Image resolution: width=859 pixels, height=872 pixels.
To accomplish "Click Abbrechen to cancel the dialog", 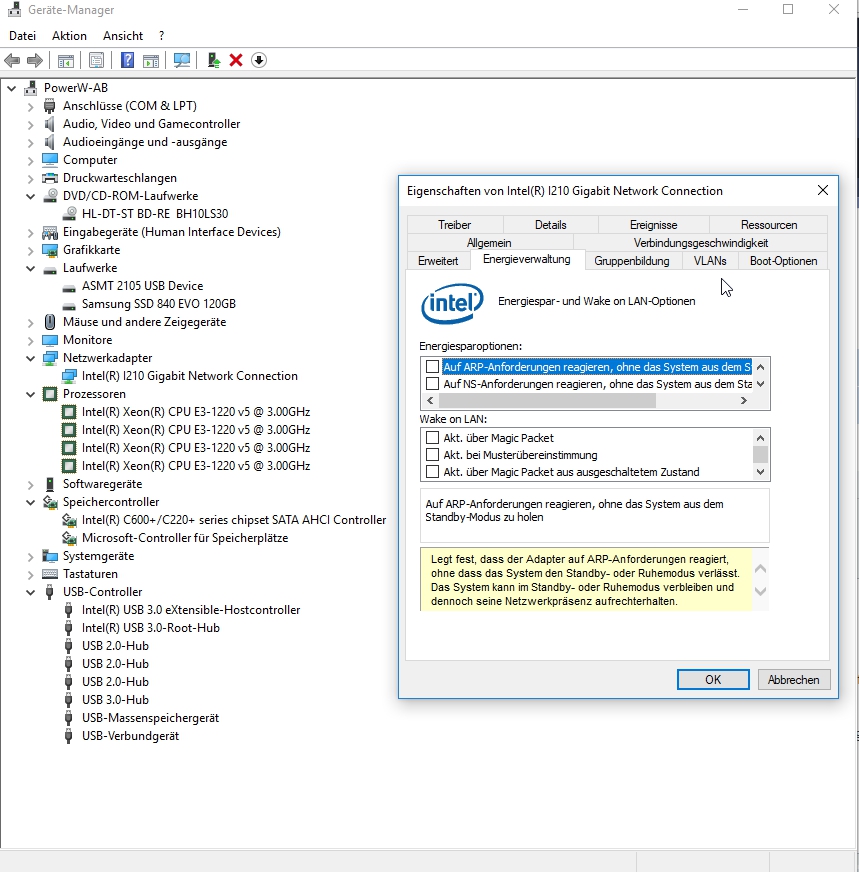I will [x=793, y=680].
